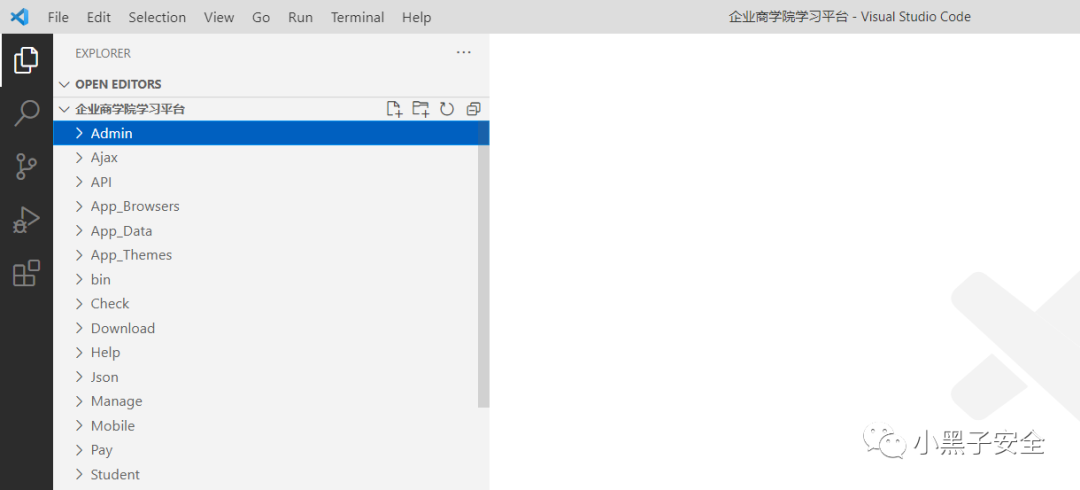The width and height of the screenshot is (1080, 490).
Task: Open Explorer views and more actions menu
Action: pos(464,52)
